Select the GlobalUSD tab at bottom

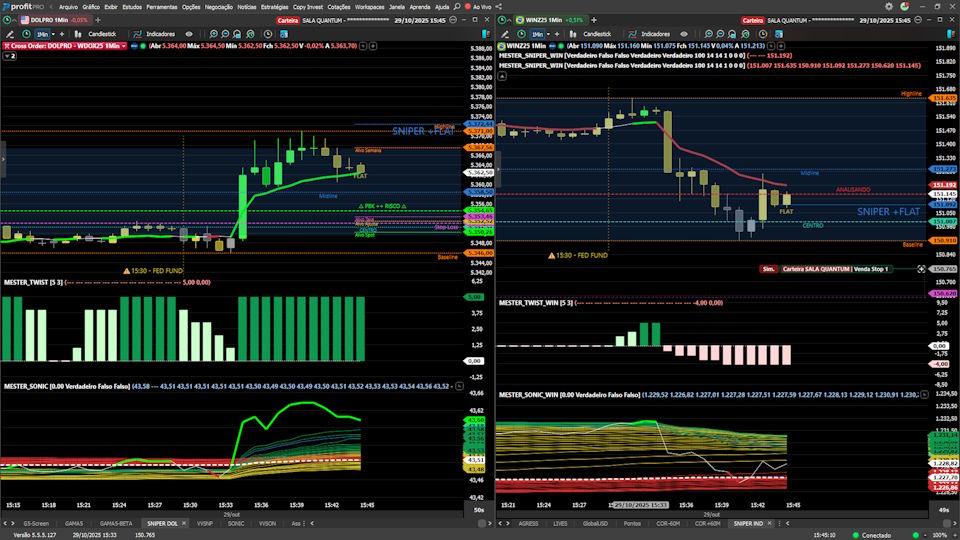tap(596, 523)
